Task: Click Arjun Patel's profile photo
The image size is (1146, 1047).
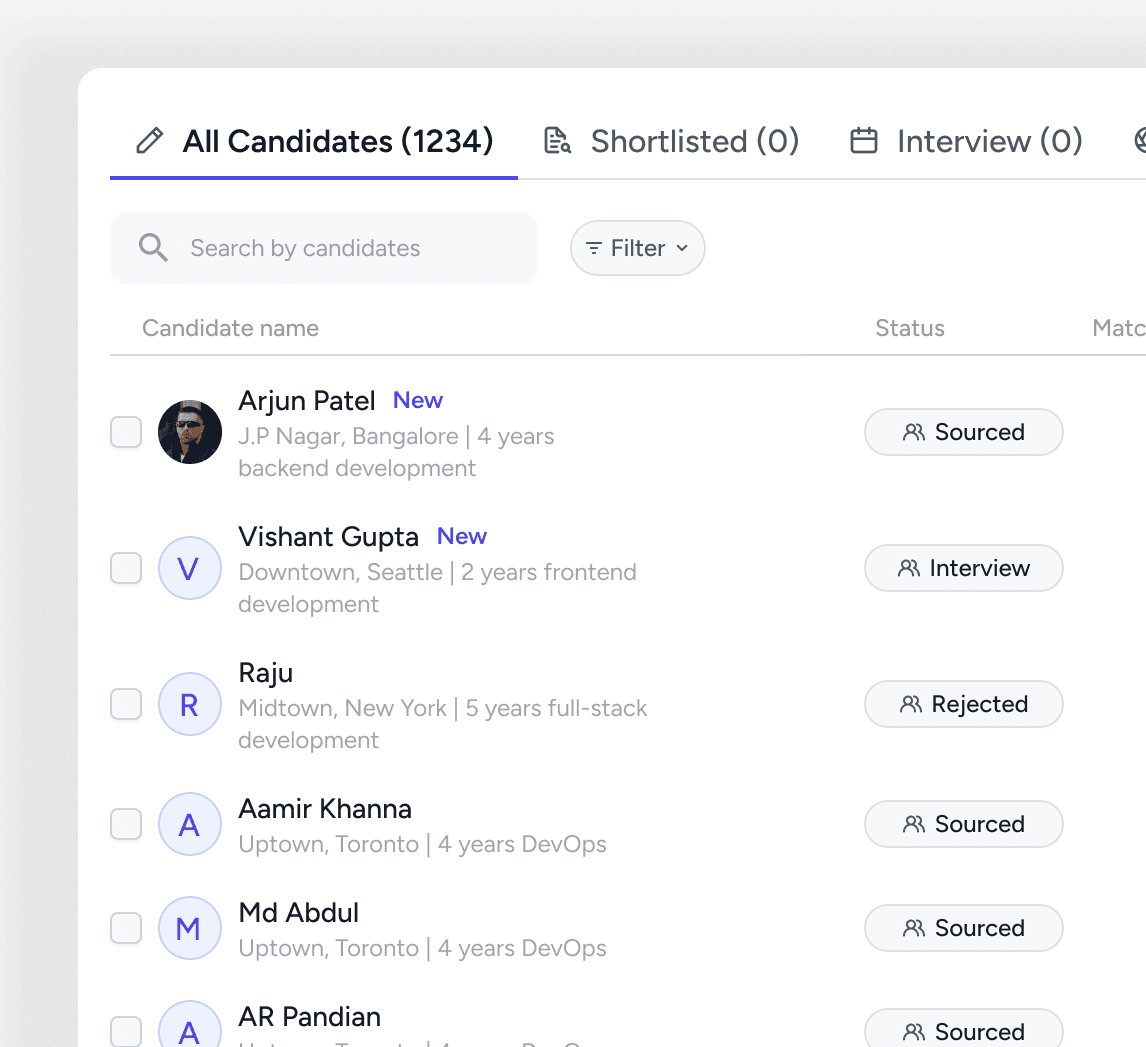Action: coord(190,432)
